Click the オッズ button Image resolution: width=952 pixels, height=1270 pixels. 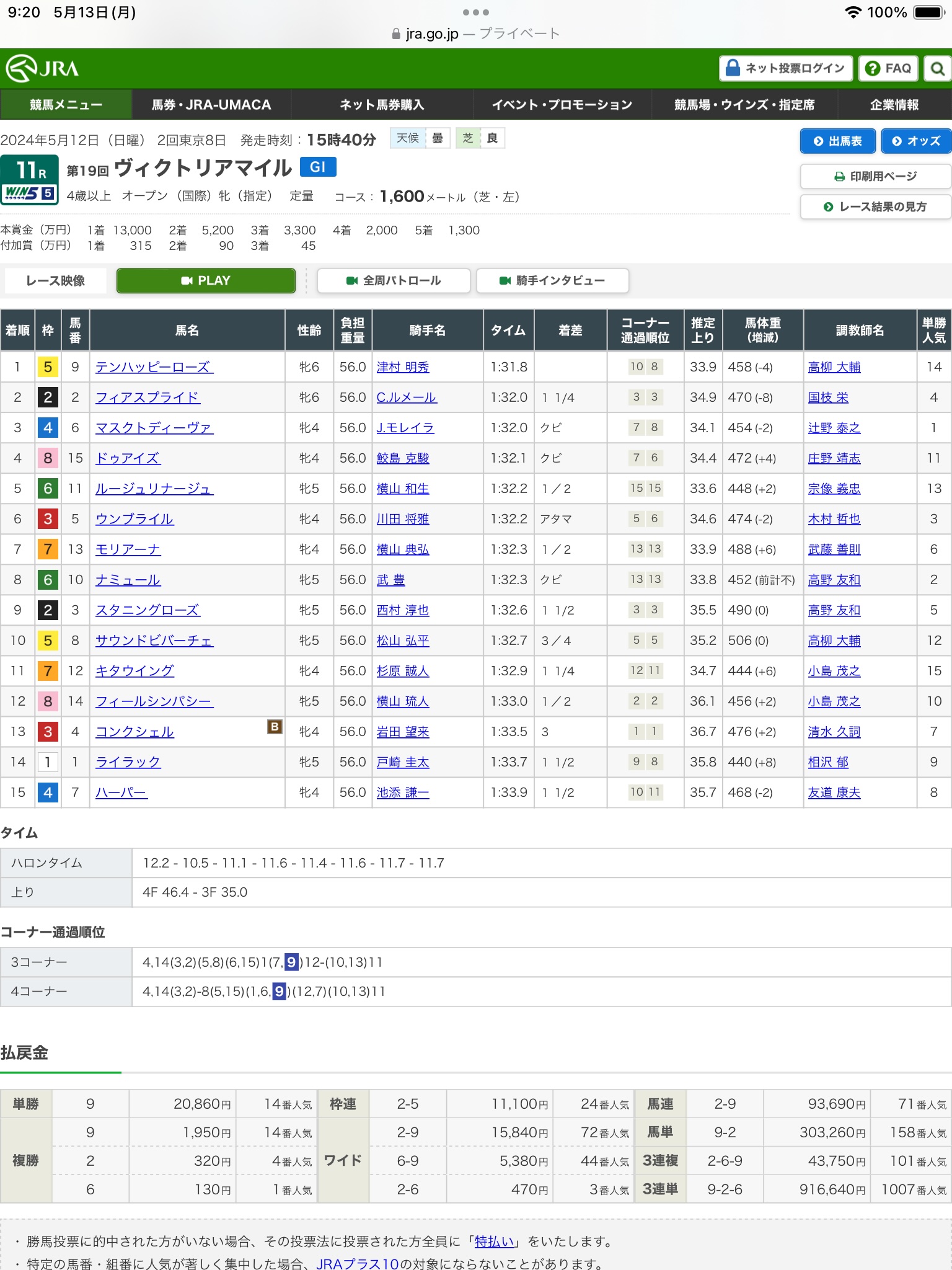[916, 141]
